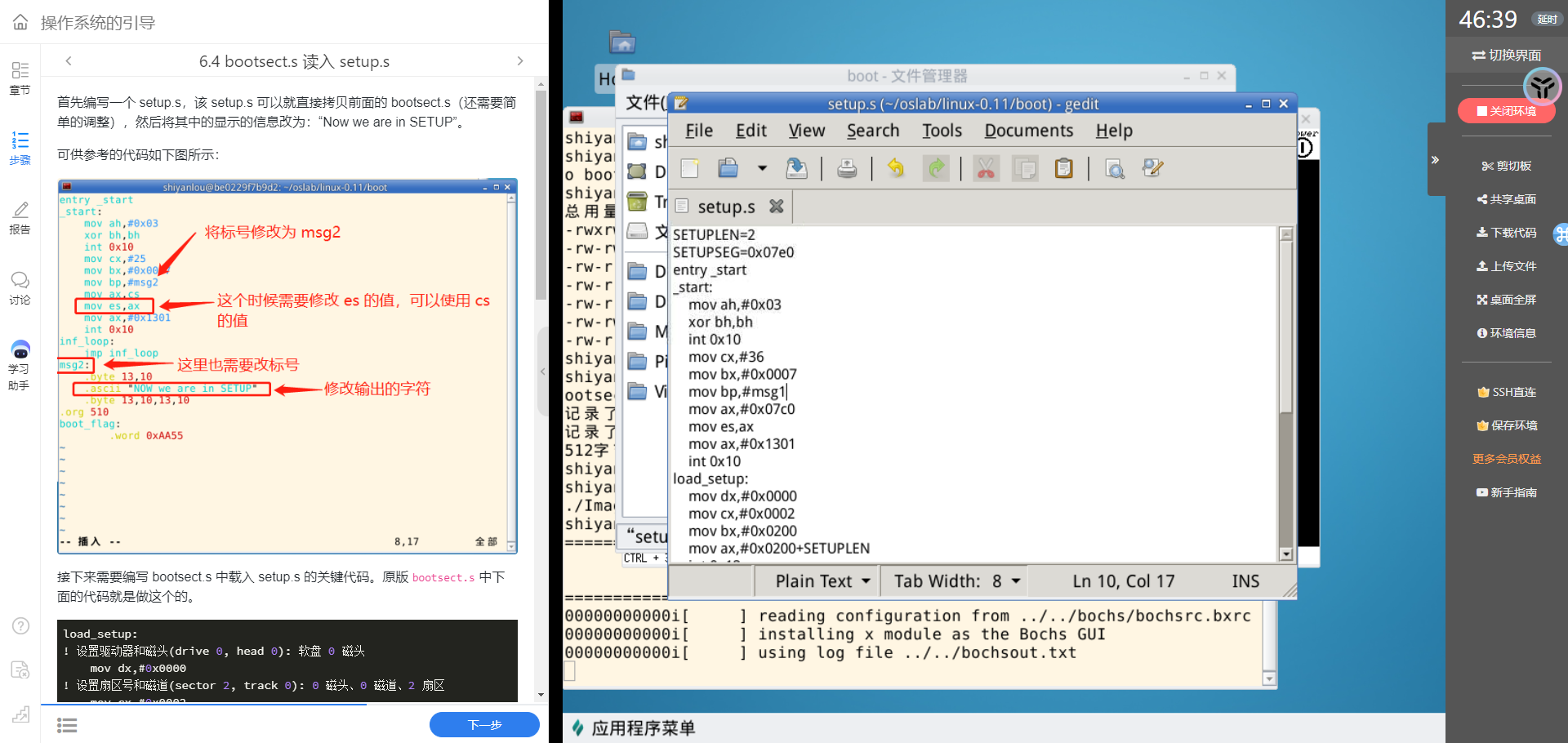
Task: Open the Search menu in gedit
Action: 872,130
